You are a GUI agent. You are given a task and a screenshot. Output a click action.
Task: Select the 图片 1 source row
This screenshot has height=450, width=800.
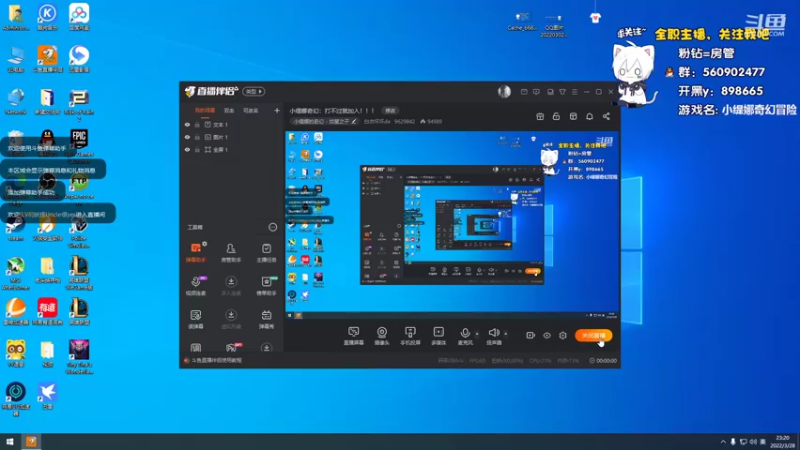coord(232,137)
